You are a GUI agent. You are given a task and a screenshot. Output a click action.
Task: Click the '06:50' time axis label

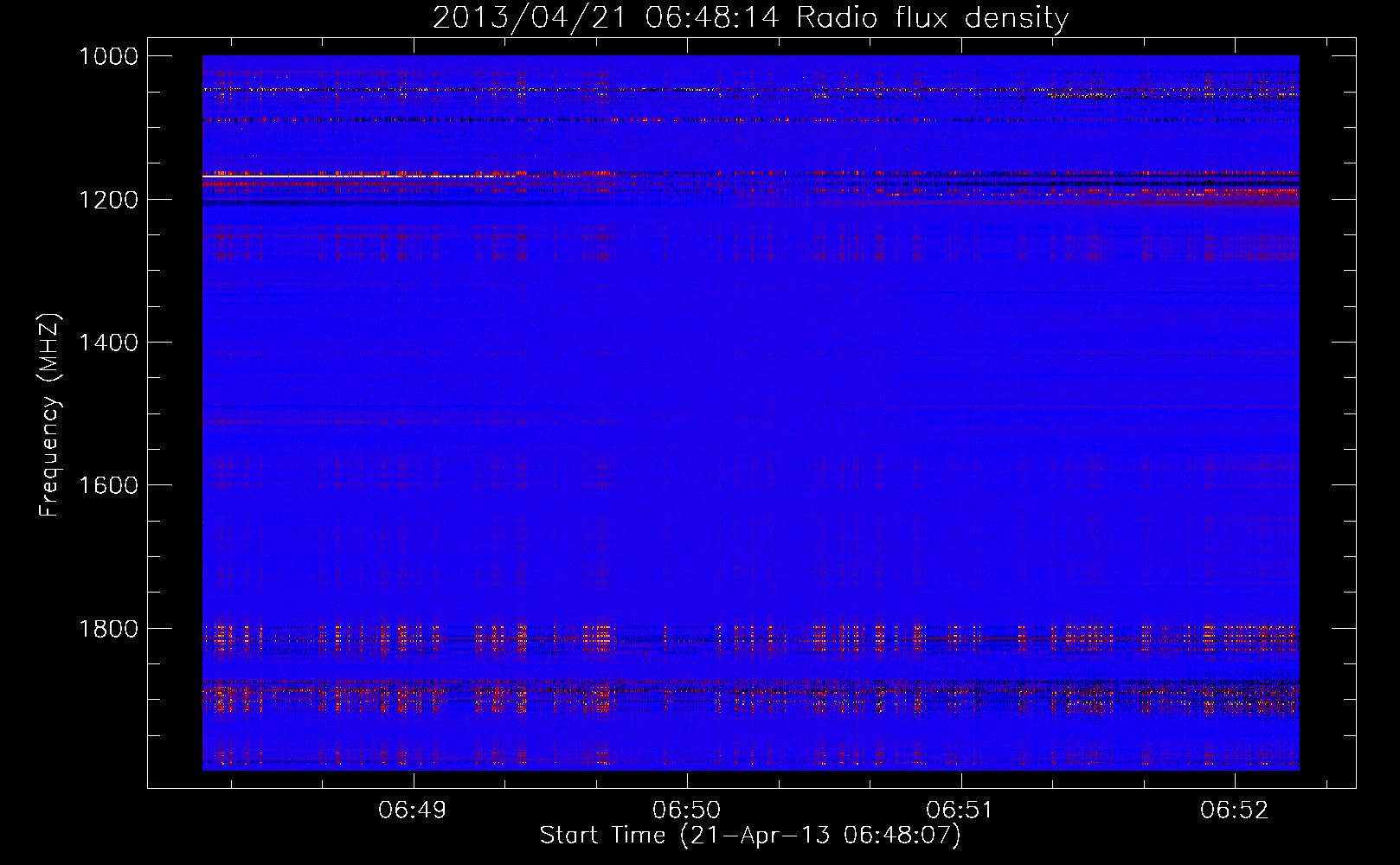686,811
